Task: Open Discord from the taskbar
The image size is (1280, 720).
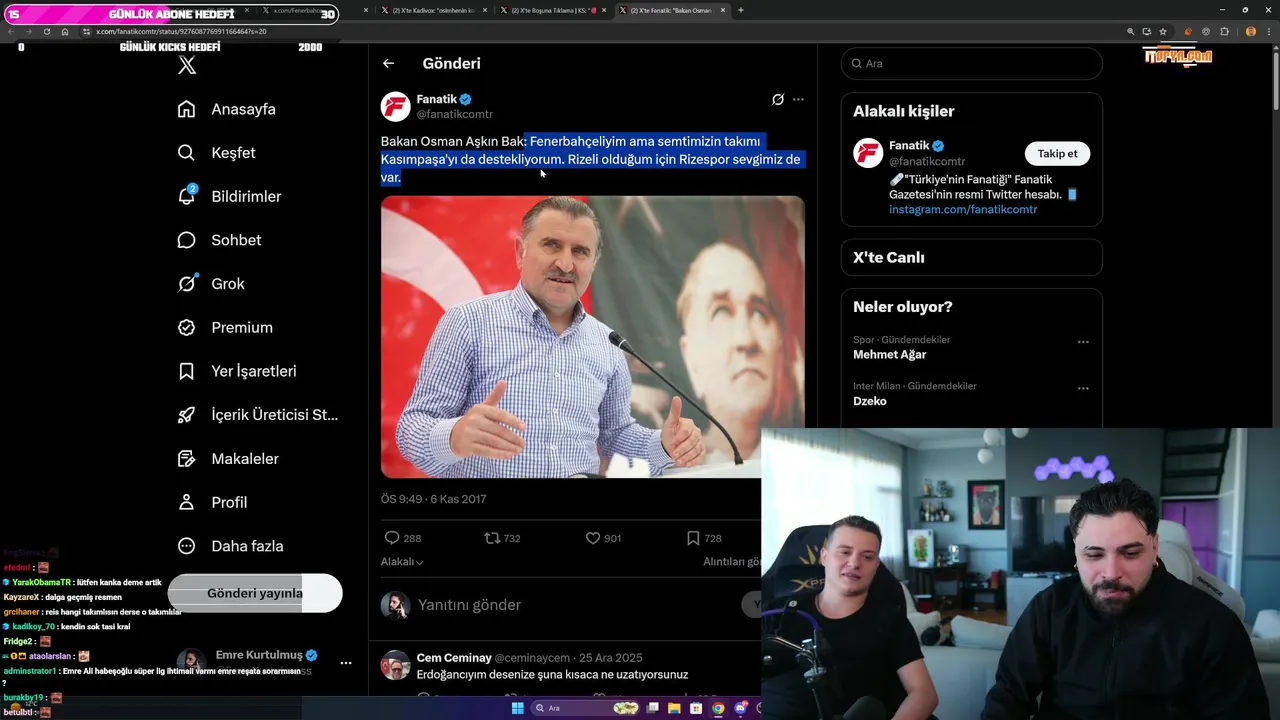Action: pos(740,708)
